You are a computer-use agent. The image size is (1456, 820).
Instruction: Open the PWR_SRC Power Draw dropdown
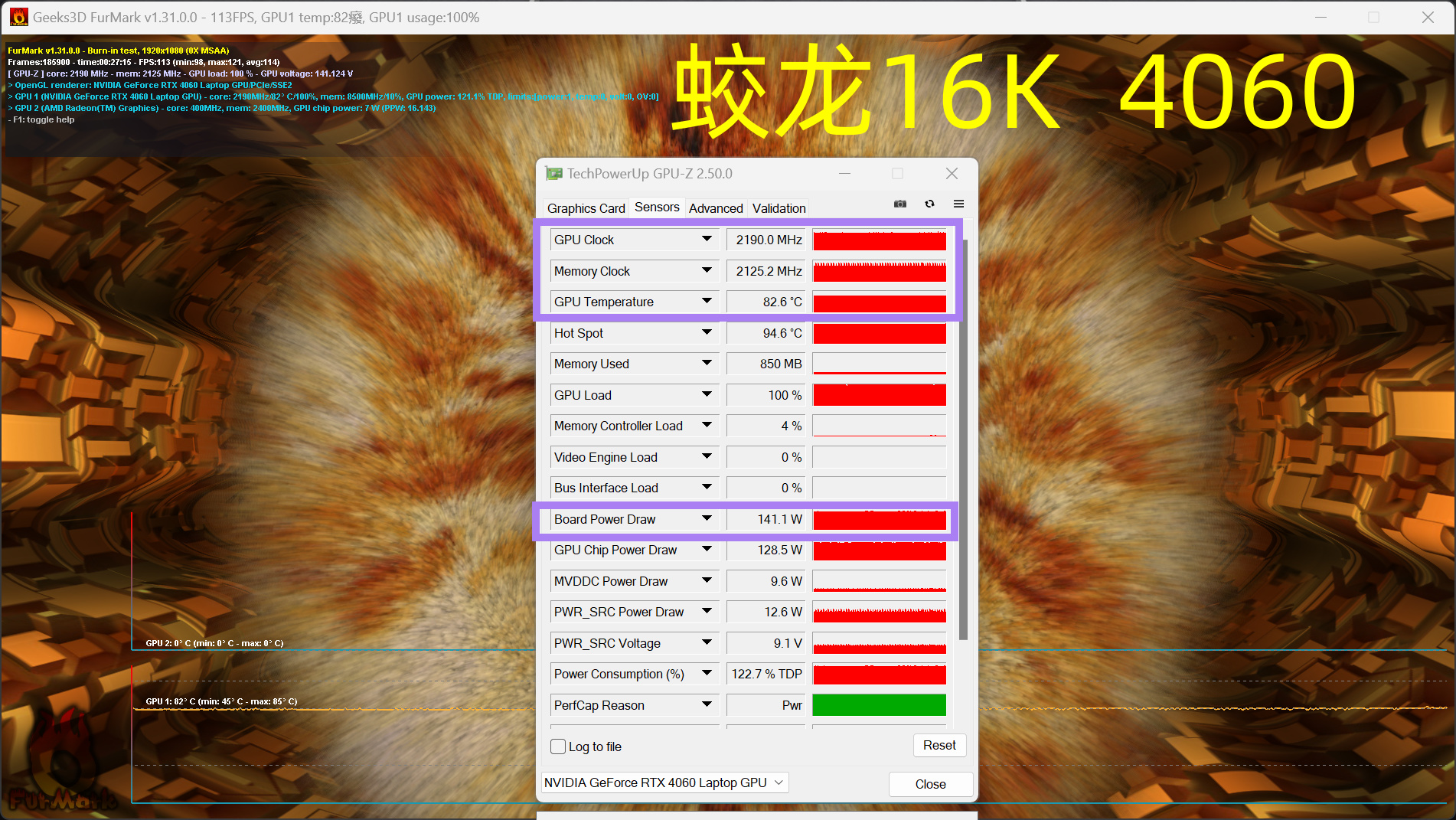coord(707,612)
